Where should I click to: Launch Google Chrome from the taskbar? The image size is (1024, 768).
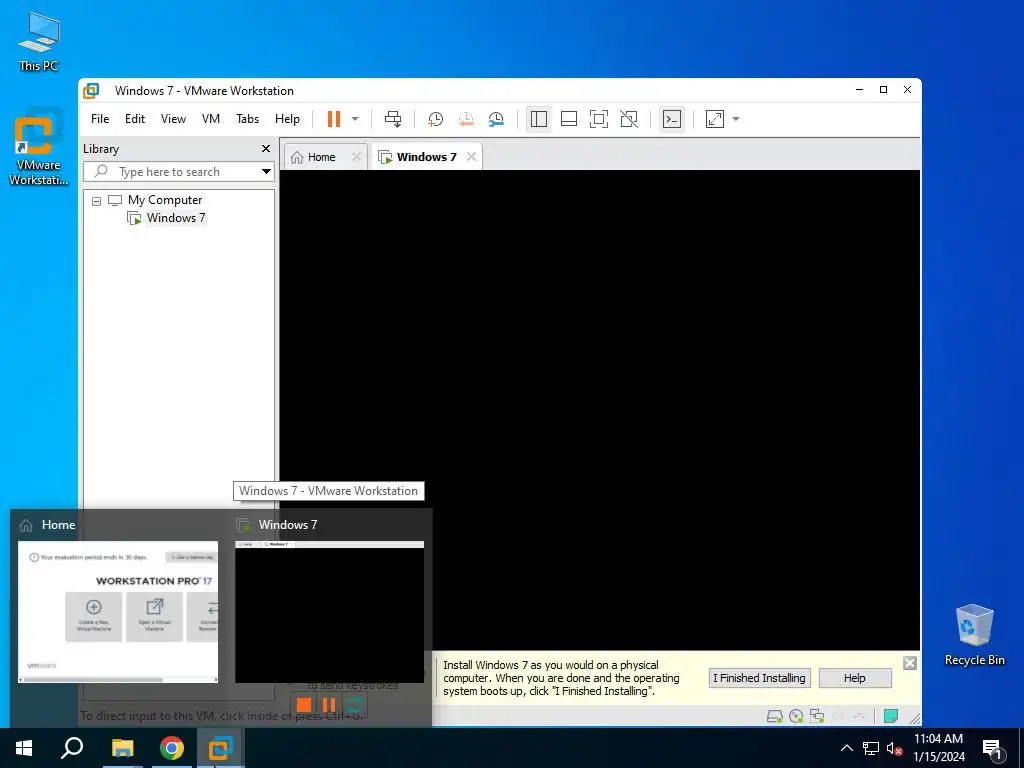pos(172,748)
